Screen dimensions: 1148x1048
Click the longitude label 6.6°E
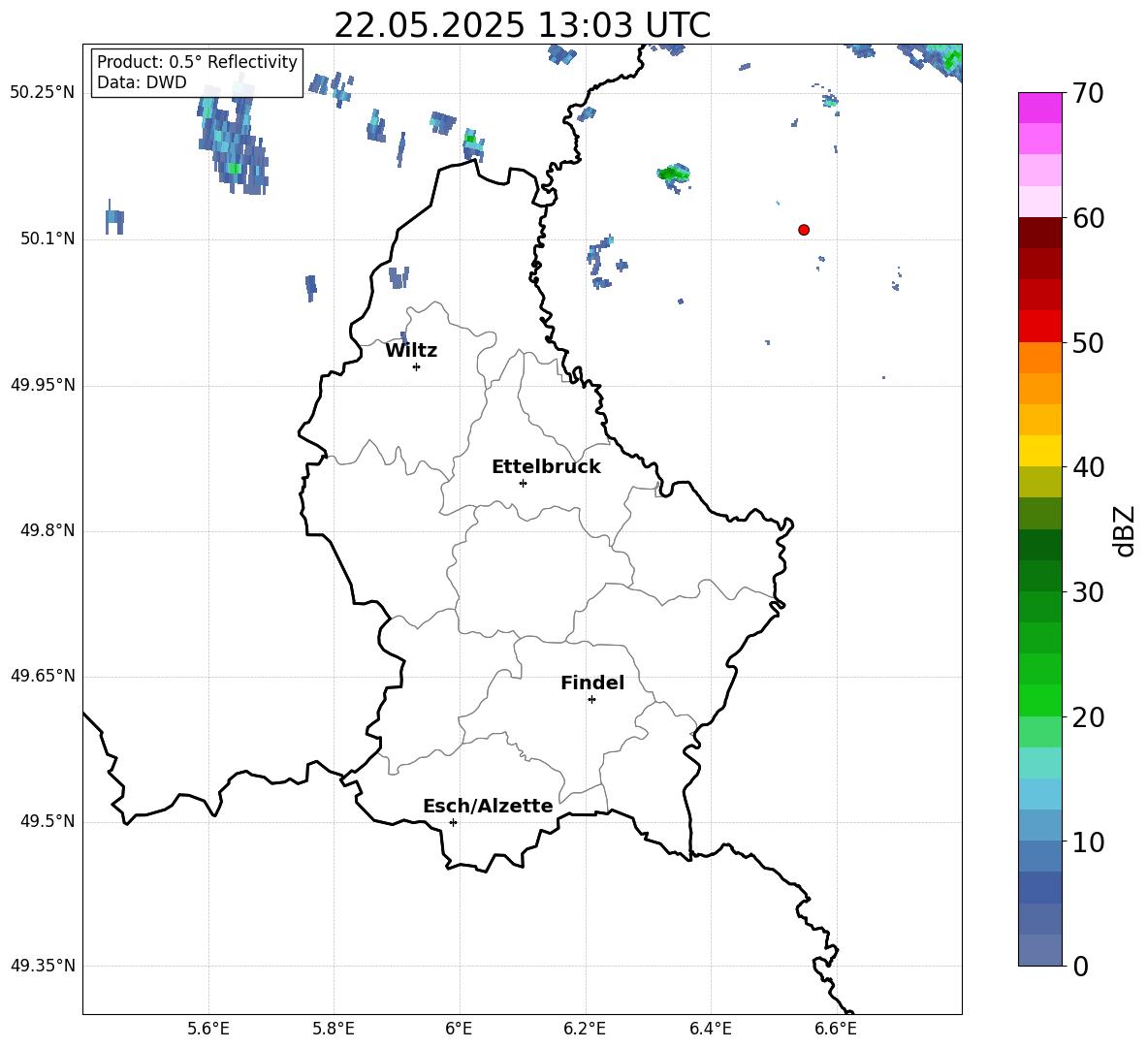tap(836, 1029)
